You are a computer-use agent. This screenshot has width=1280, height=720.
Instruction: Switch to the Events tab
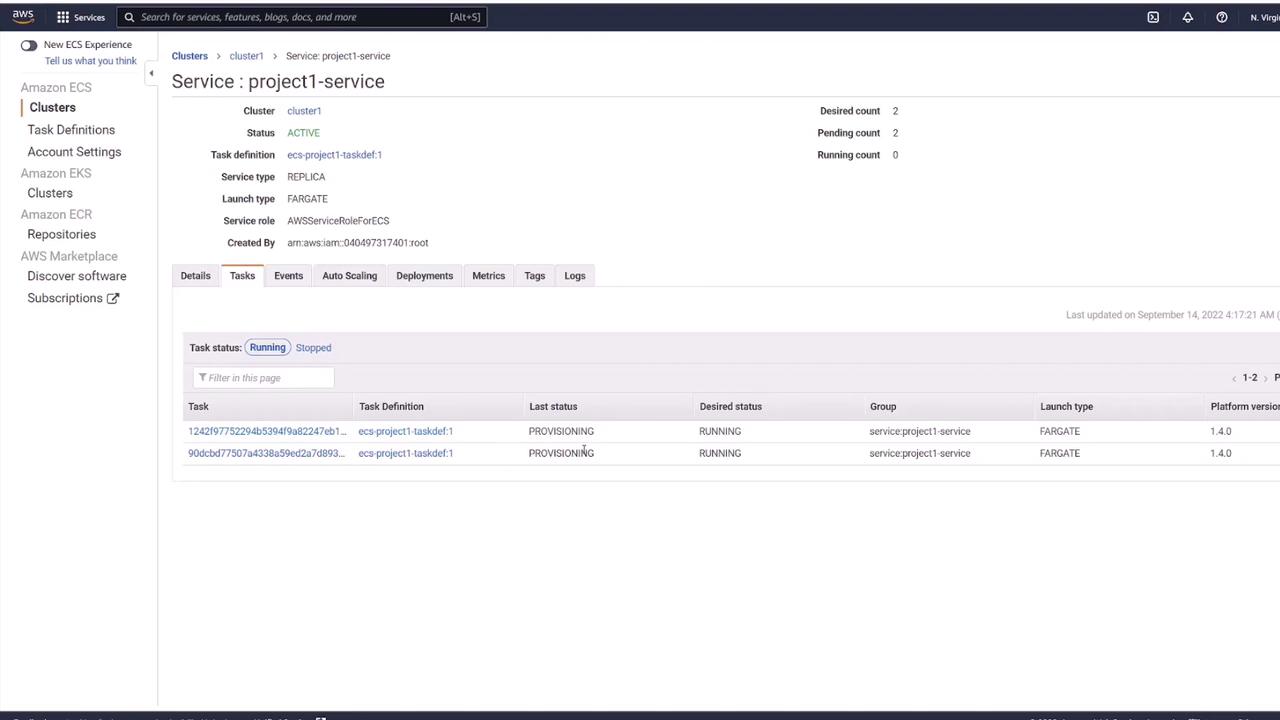click(x=288, y=276)
